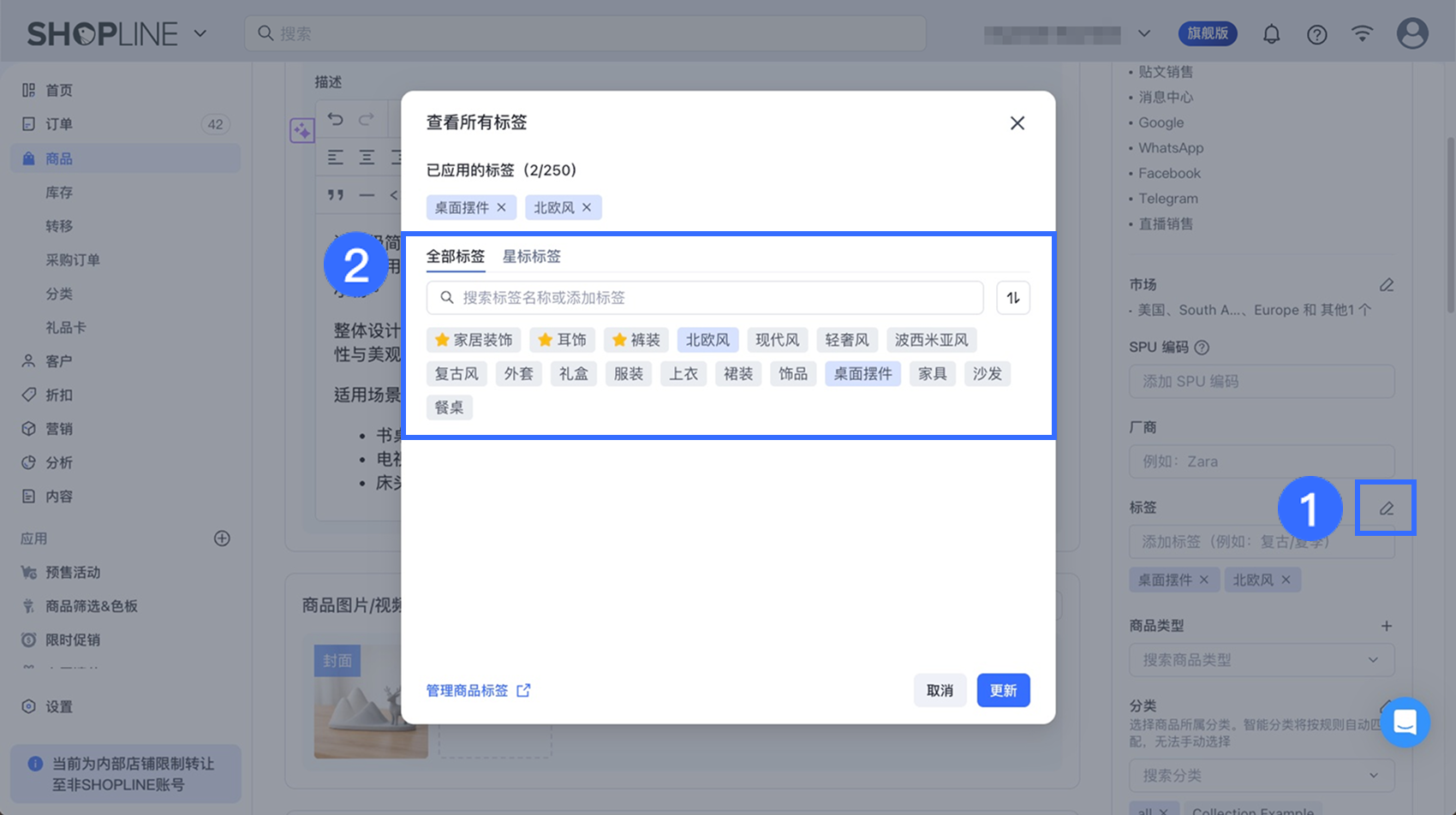
Task: Select the 餐桌 tag
Action: pyautogui.click(x=449, y=407)
